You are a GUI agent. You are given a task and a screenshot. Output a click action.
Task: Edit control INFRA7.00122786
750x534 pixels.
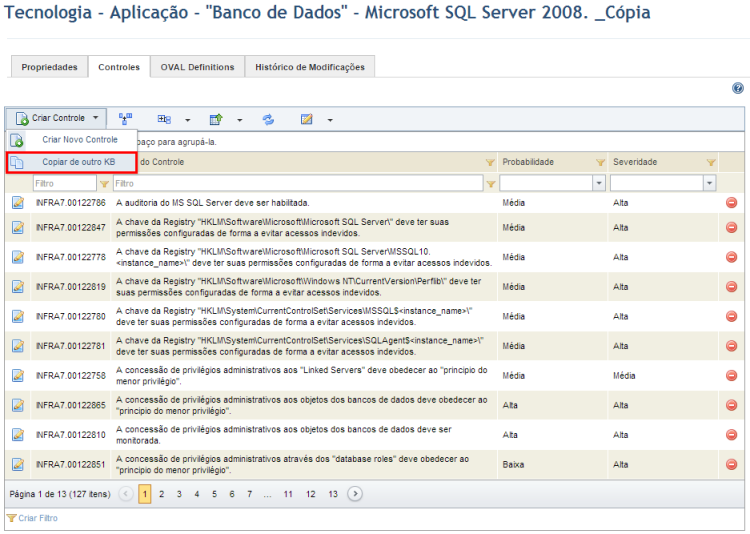coord(18,203)
